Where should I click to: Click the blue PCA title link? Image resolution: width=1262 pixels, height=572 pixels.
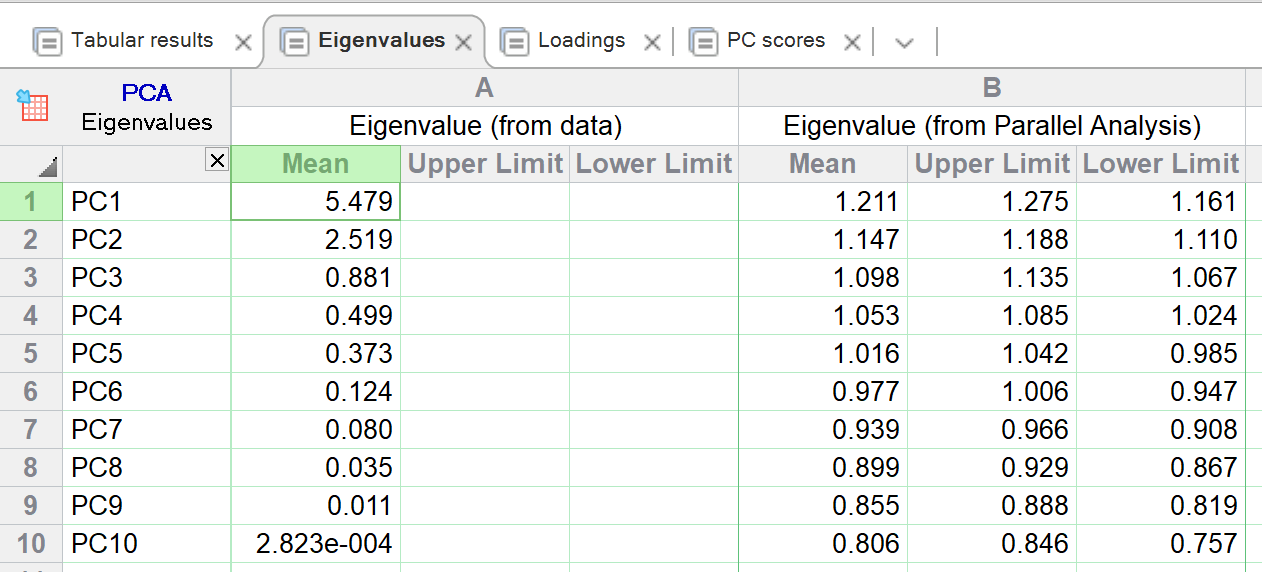coord(147,93)
